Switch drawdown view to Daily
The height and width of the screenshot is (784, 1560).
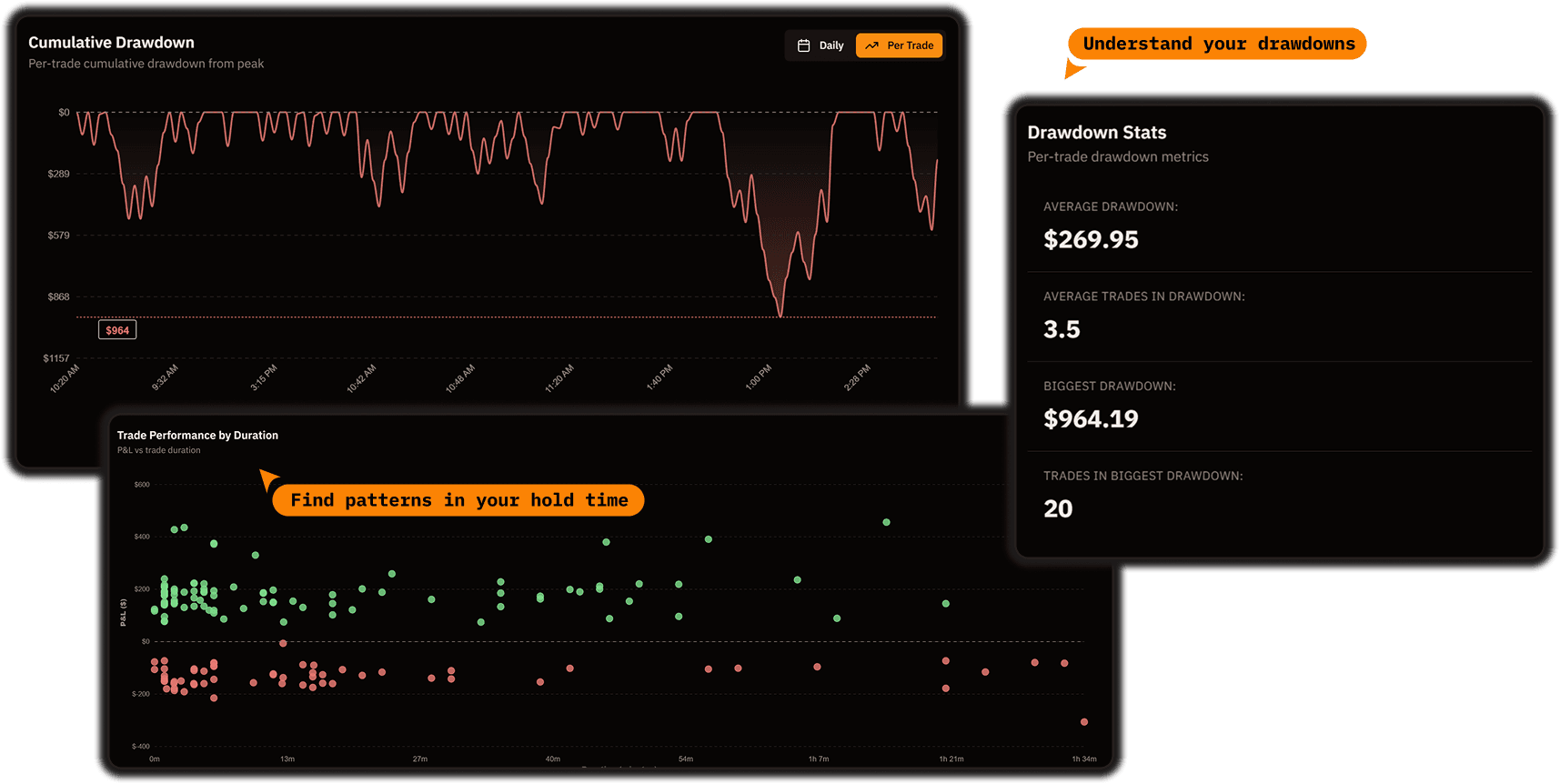(x=821, y=45)
